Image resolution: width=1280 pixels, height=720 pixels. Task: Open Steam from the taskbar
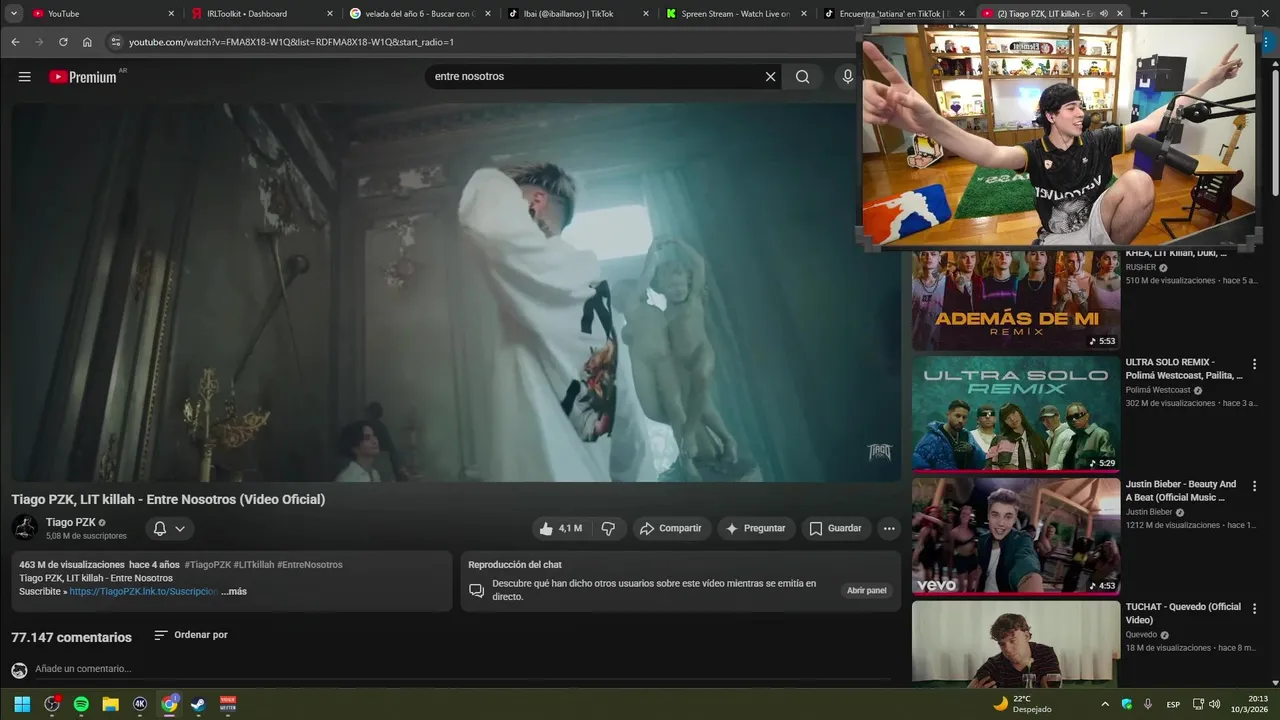(198, 704)
